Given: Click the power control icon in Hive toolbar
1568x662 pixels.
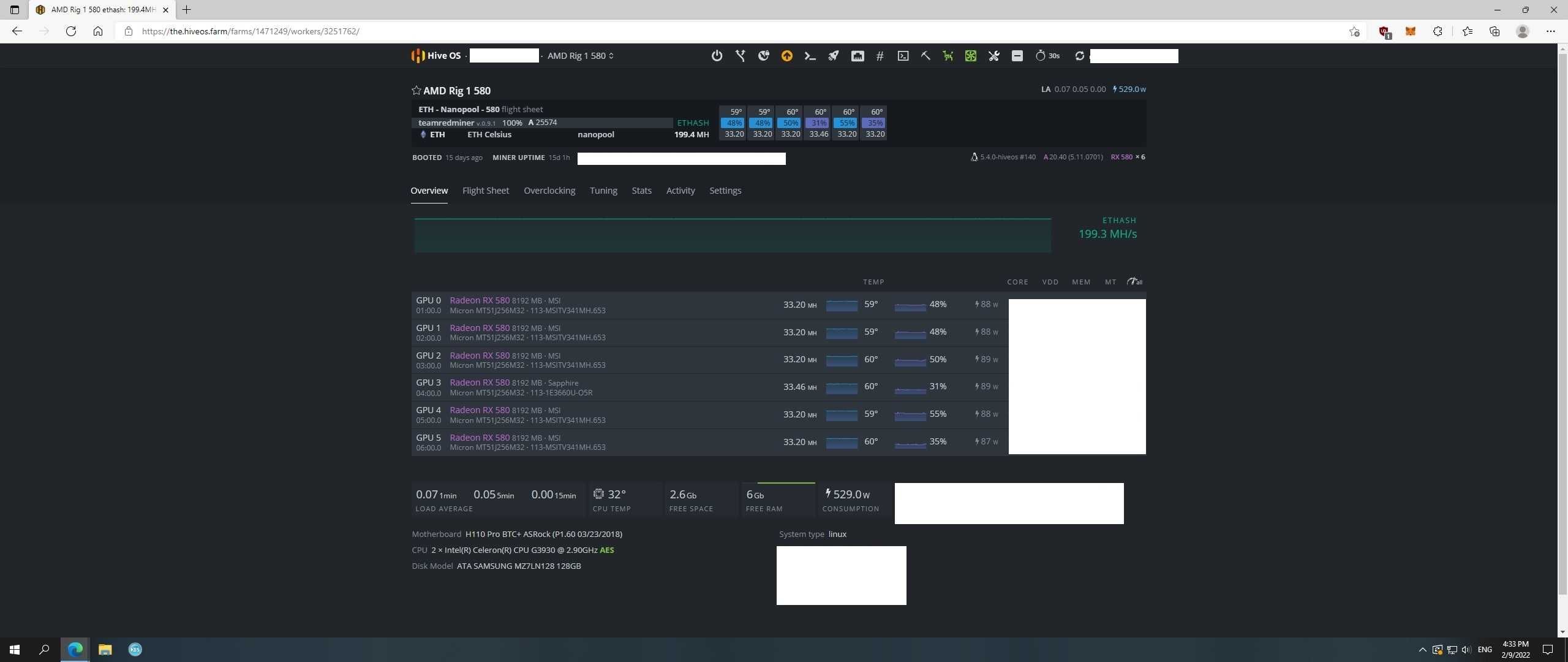Looking at the screenshot, I should click(717, 56).
